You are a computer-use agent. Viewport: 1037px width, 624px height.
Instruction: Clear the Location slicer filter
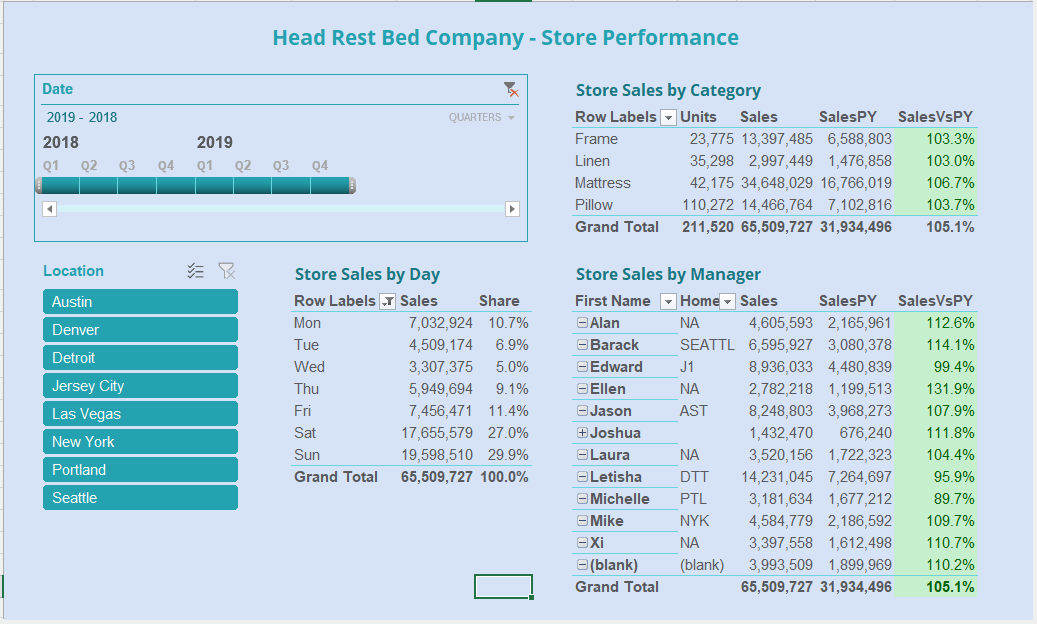tap(227, 271)
